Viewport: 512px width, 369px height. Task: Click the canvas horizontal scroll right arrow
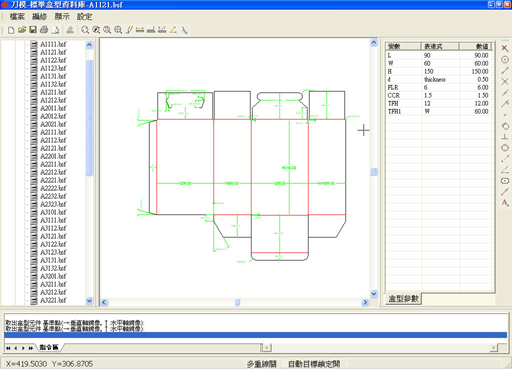[x=365, y=302]
